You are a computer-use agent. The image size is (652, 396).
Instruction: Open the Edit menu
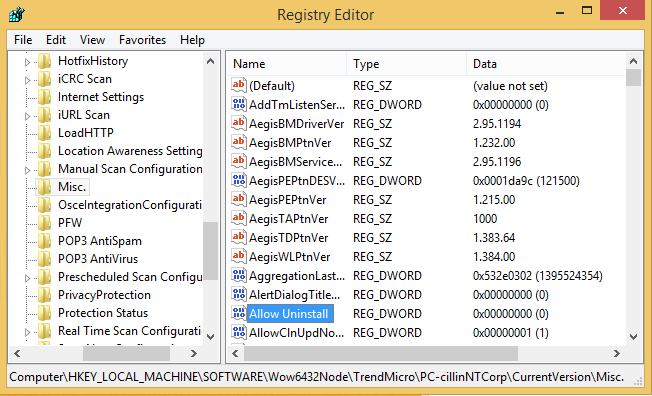coord(56,40)
